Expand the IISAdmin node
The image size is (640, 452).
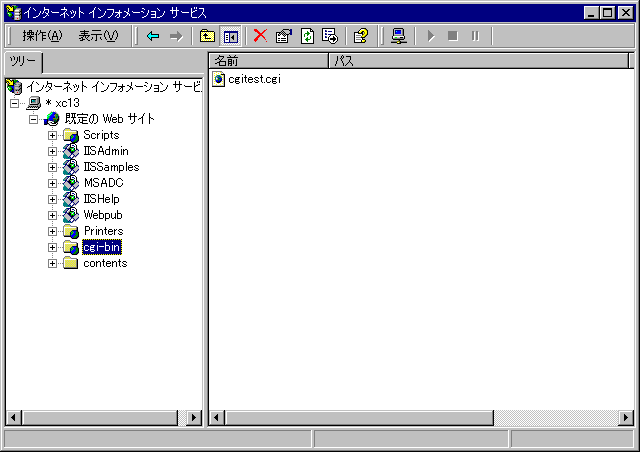point(52,151)
